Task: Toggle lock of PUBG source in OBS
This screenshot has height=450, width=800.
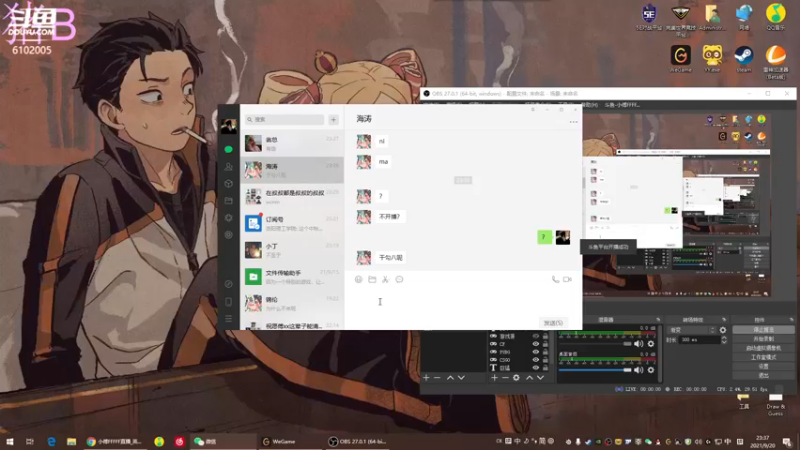Action: coord(545,352)
